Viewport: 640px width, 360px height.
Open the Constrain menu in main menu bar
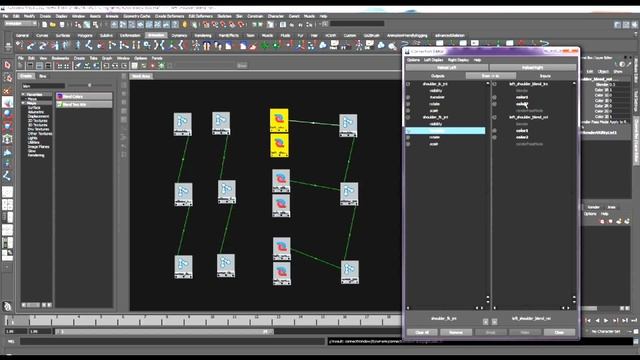pos(255,16)
